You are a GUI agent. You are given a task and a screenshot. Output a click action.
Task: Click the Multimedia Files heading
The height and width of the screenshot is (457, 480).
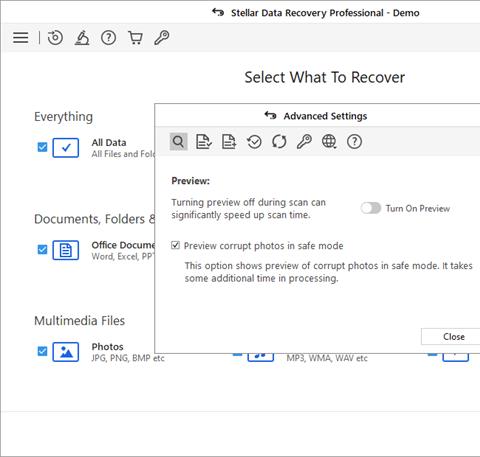79,321
